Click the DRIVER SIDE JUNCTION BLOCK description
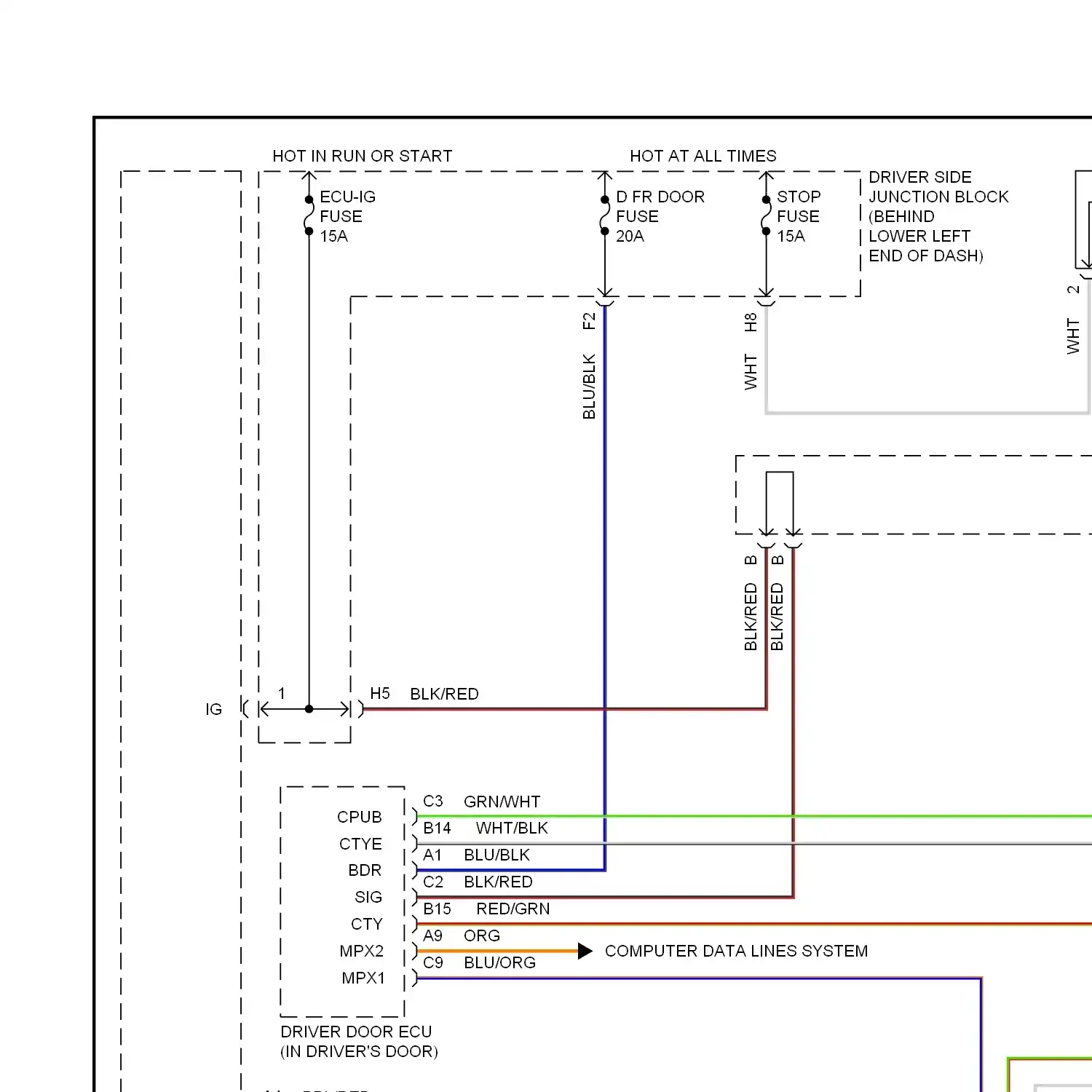1092x1092 pixels. [x=938, y=216]
